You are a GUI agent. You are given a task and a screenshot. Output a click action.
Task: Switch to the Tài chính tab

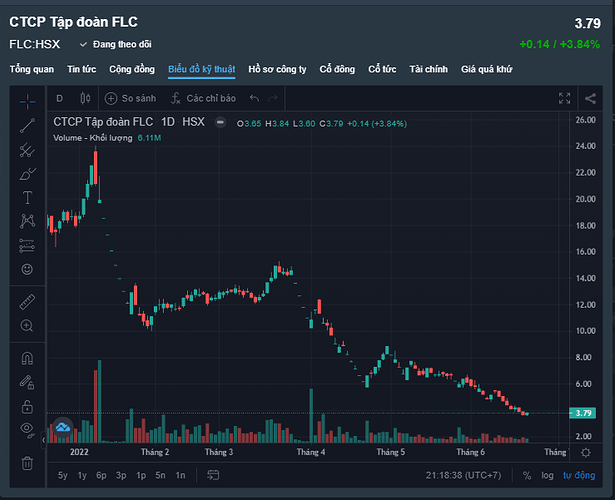tap(428, 69)
